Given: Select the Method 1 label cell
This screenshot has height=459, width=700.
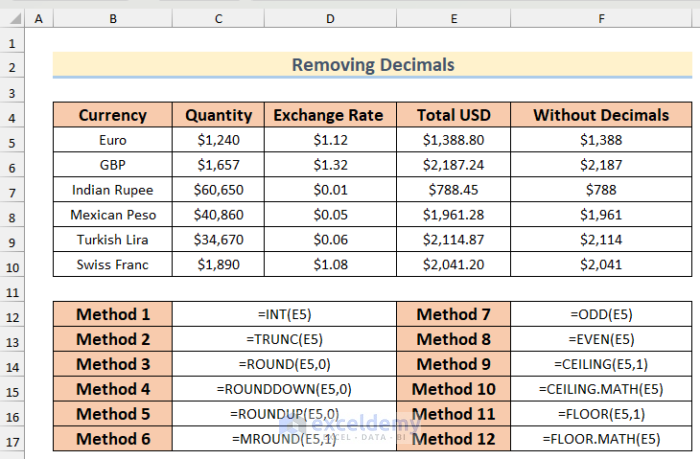Looking at the screenshot, I should (113, 314).
